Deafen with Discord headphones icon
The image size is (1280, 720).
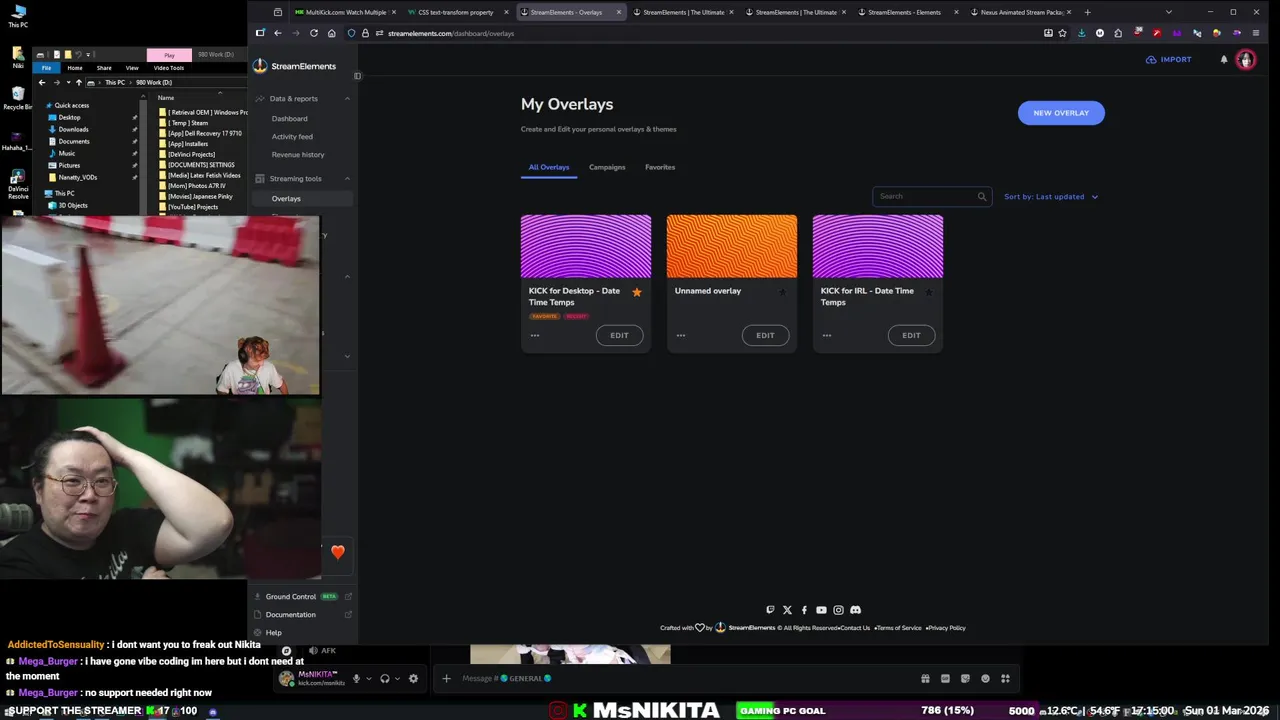point(384,678)
